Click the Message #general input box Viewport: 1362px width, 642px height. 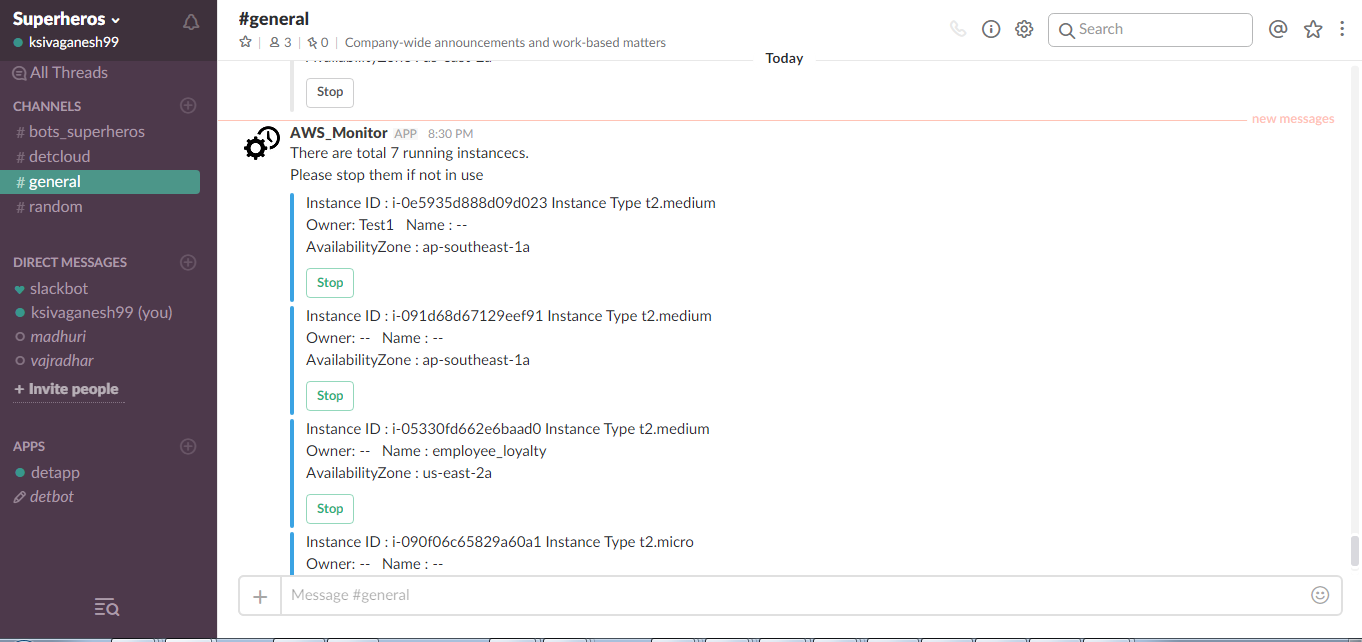click(x=795, y=596)
